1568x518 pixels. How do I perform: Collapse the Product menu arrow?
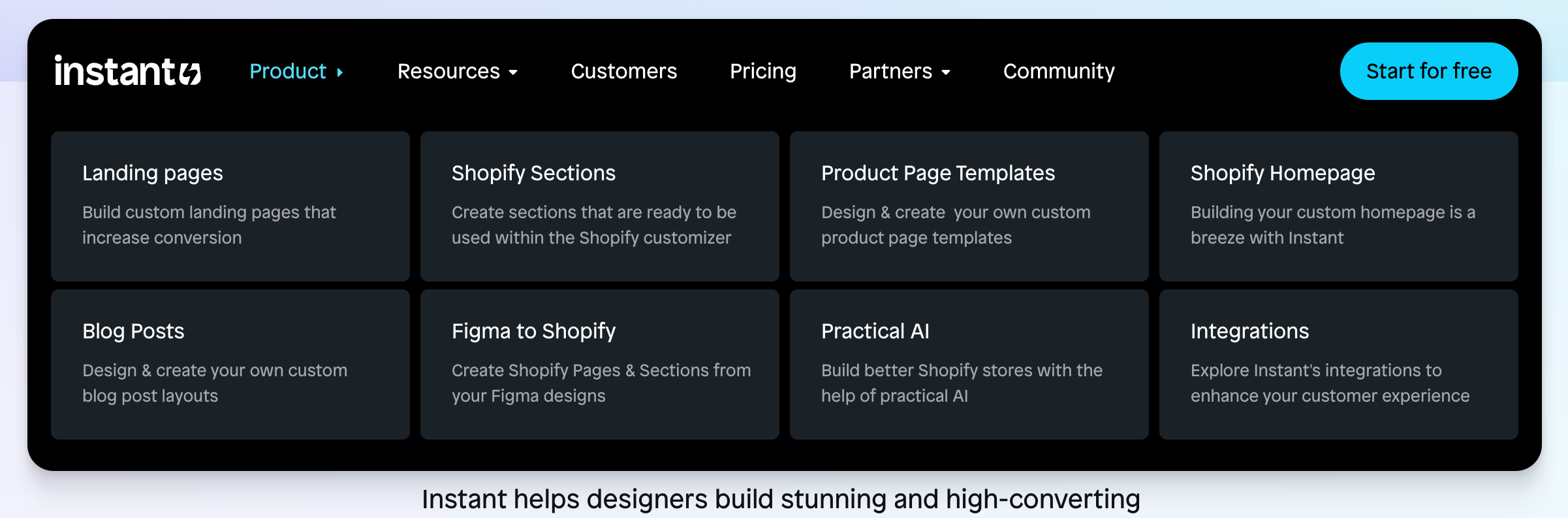pyautogui.click(x=340, y=73)
